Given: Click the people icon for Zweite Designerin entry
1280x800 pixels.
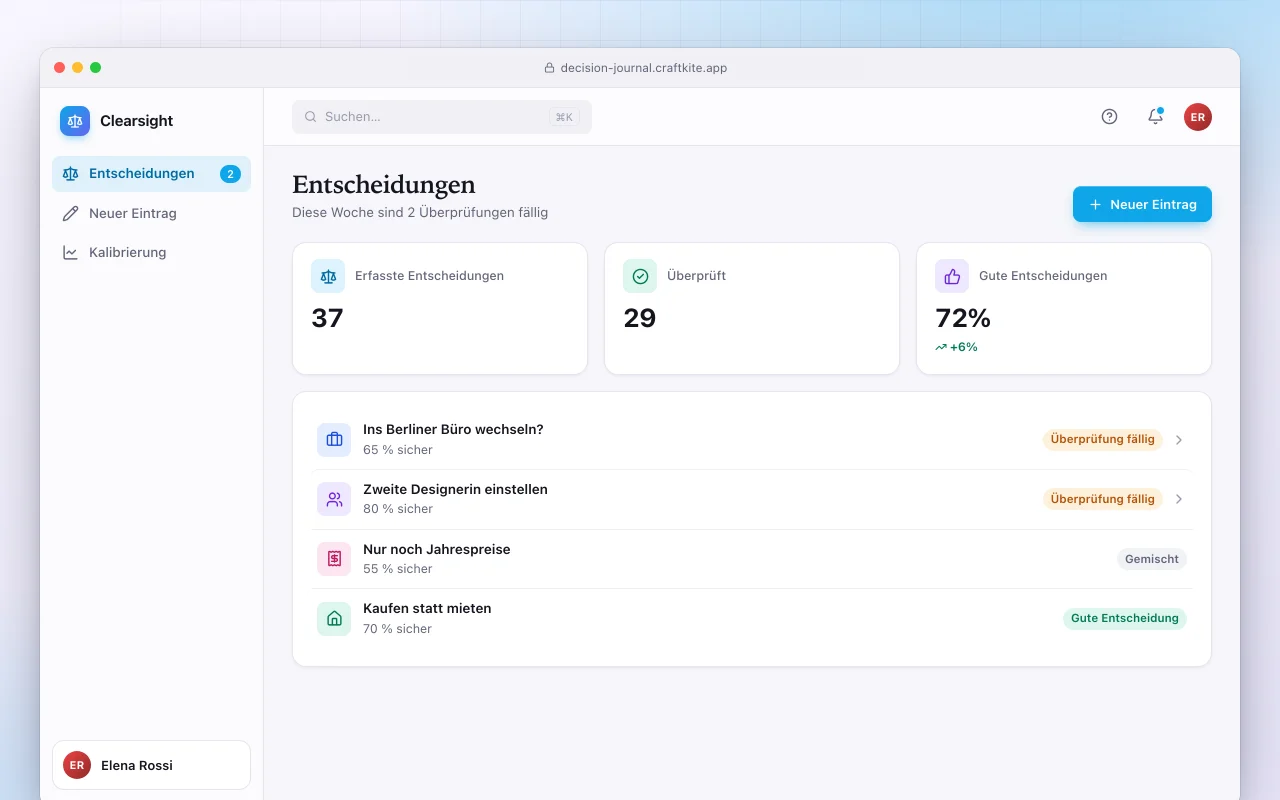Looking at the screenshot, I should point(334,499).
